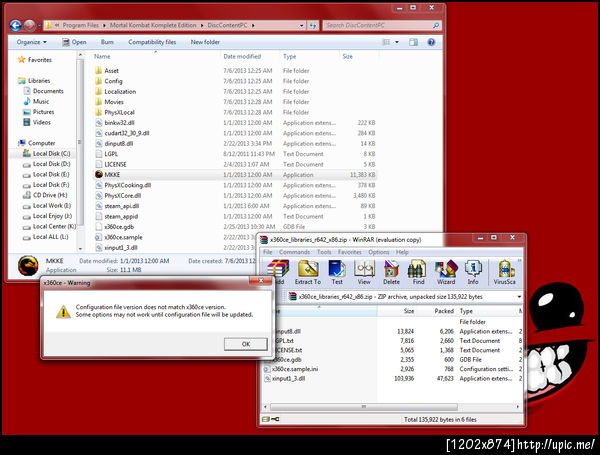Select the Asset folder
This screenshot has width=600, height=455.
pos(111,71)
